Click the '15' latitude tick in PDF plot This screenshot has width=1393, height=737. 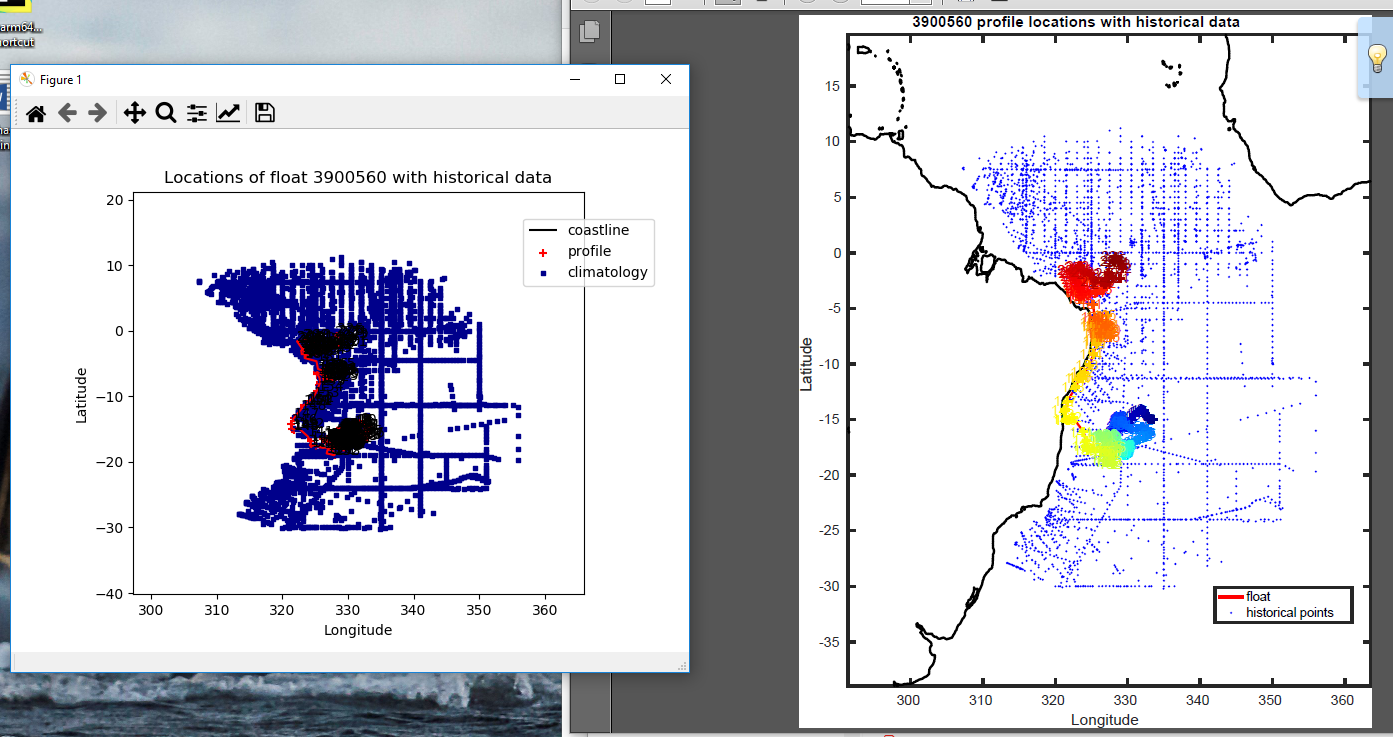coord(832,86)
